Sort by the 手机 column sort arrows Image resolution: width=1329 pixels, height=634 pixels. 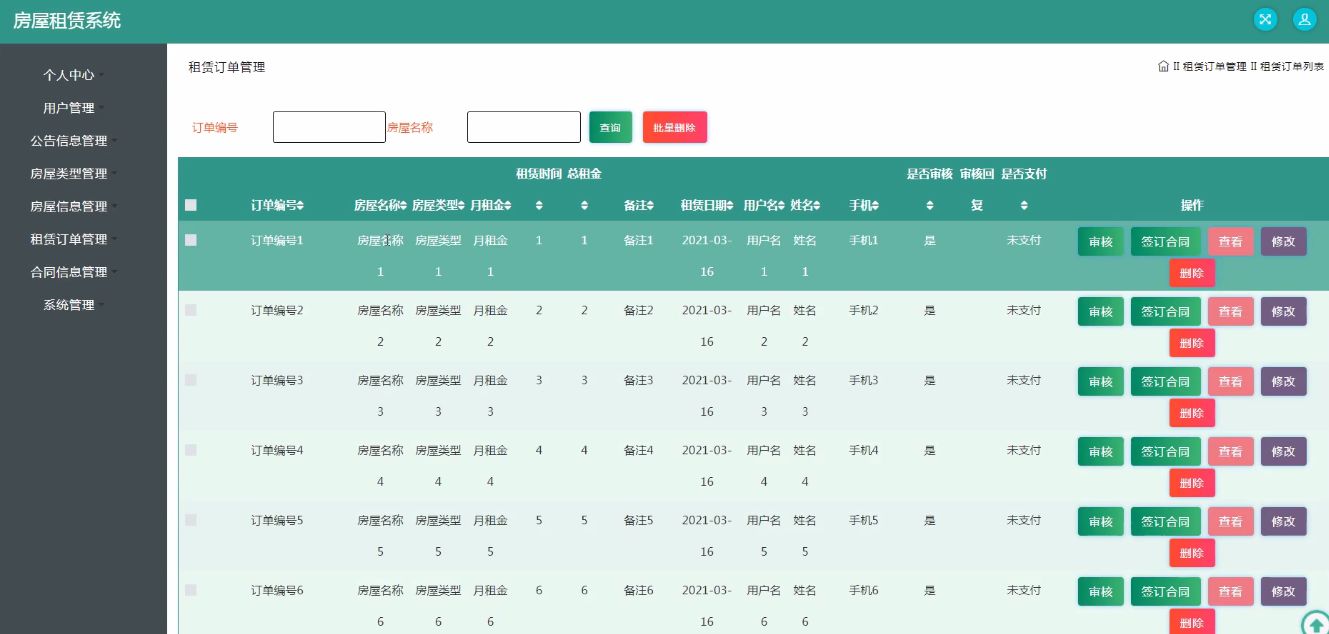(875, 205)
